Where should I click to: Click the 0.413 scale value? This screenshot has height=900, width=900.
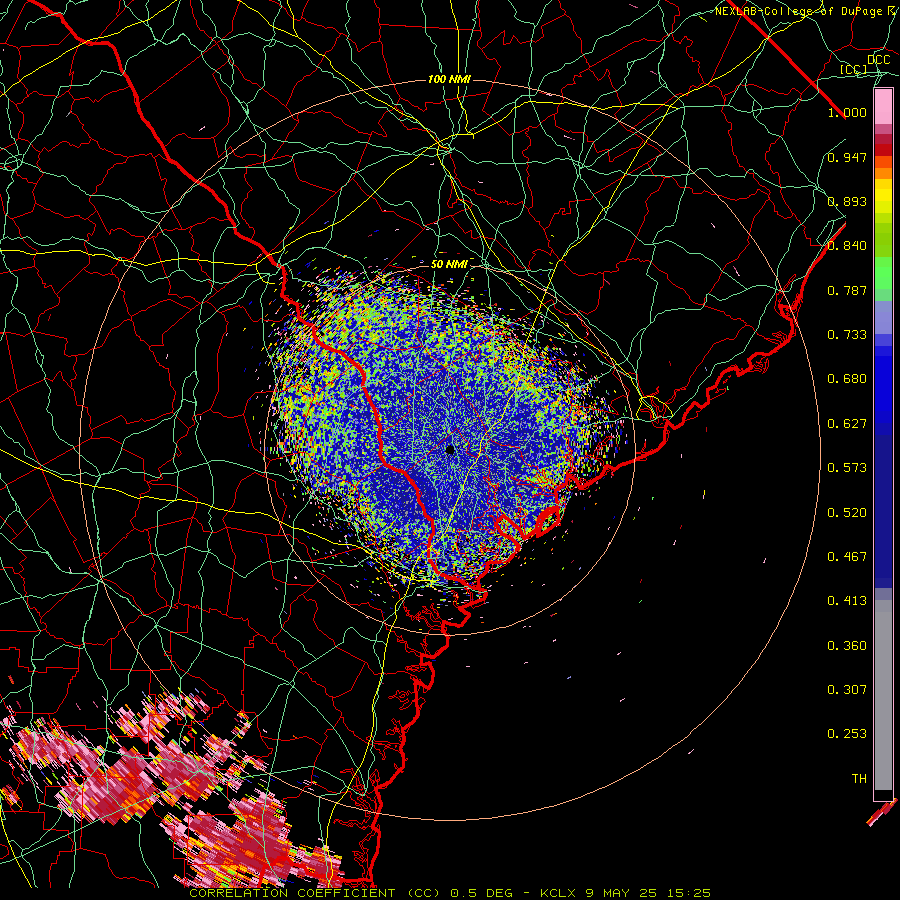click(x=847, y=601)
